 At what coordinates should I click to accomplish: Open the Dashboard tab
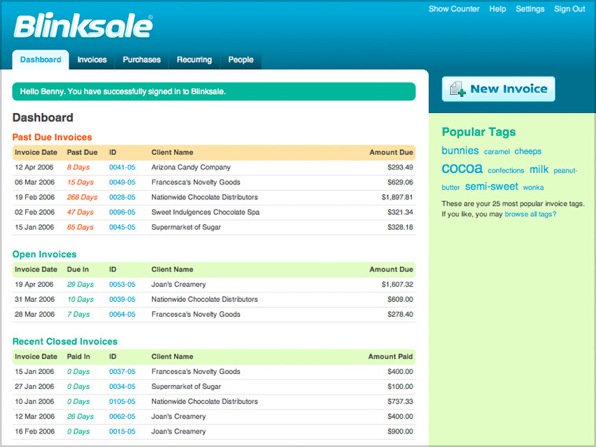click(41, 60)
